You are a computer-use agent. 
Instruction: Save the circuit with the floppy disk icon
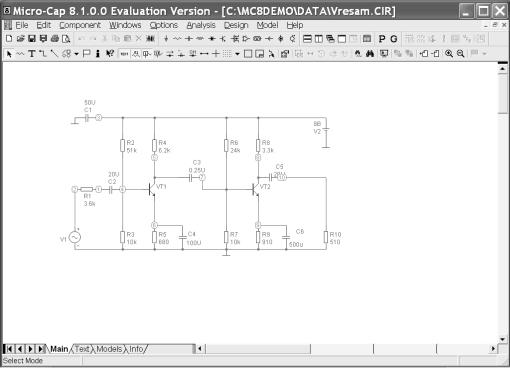pos(32,39)
